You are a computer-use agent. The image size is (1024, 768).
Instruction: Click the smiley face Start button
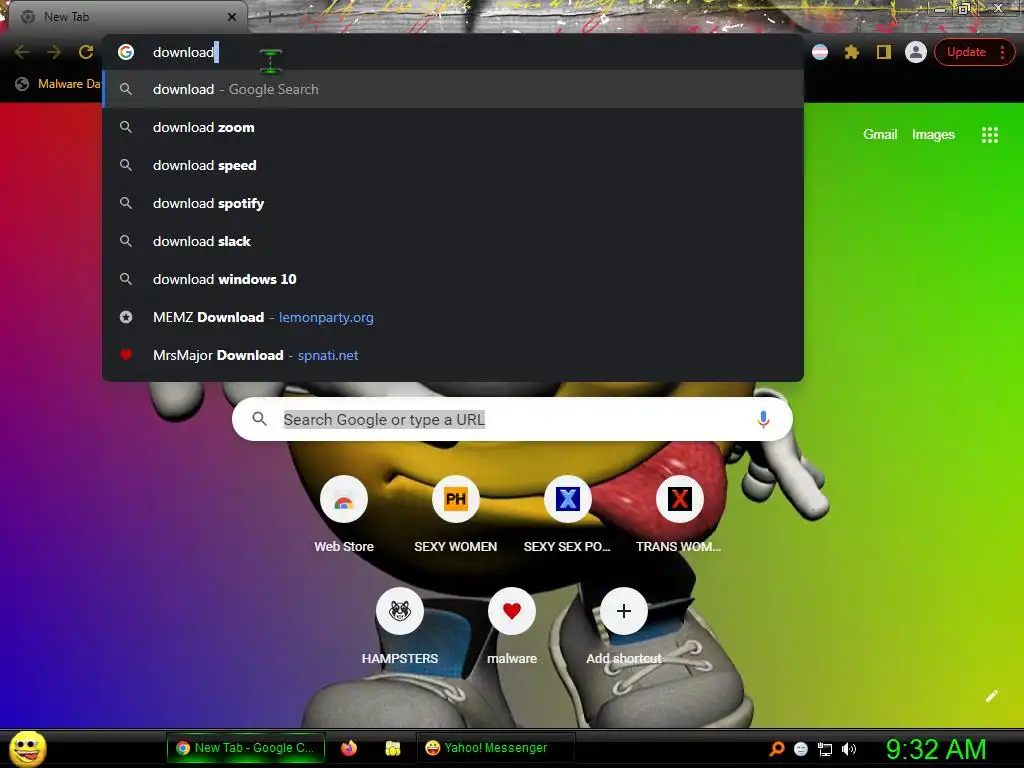tap(28, 748)
